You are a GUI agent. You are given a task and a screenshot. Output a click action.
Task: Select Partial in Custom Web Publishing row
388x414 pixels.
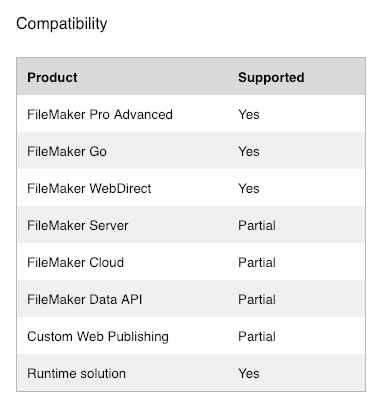tap(257, 337)
